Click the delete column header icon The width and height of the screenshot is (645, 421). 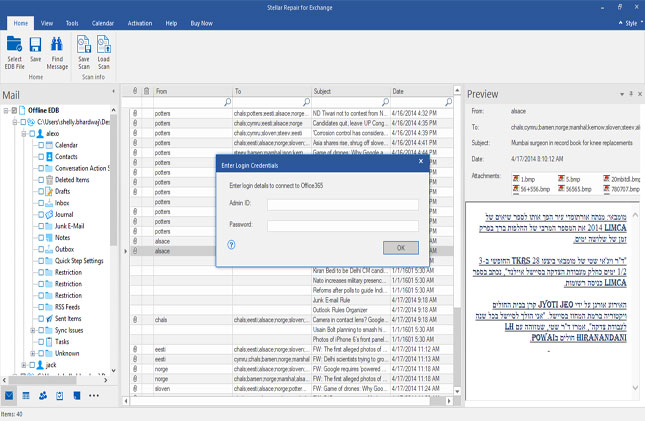[146, 91]
